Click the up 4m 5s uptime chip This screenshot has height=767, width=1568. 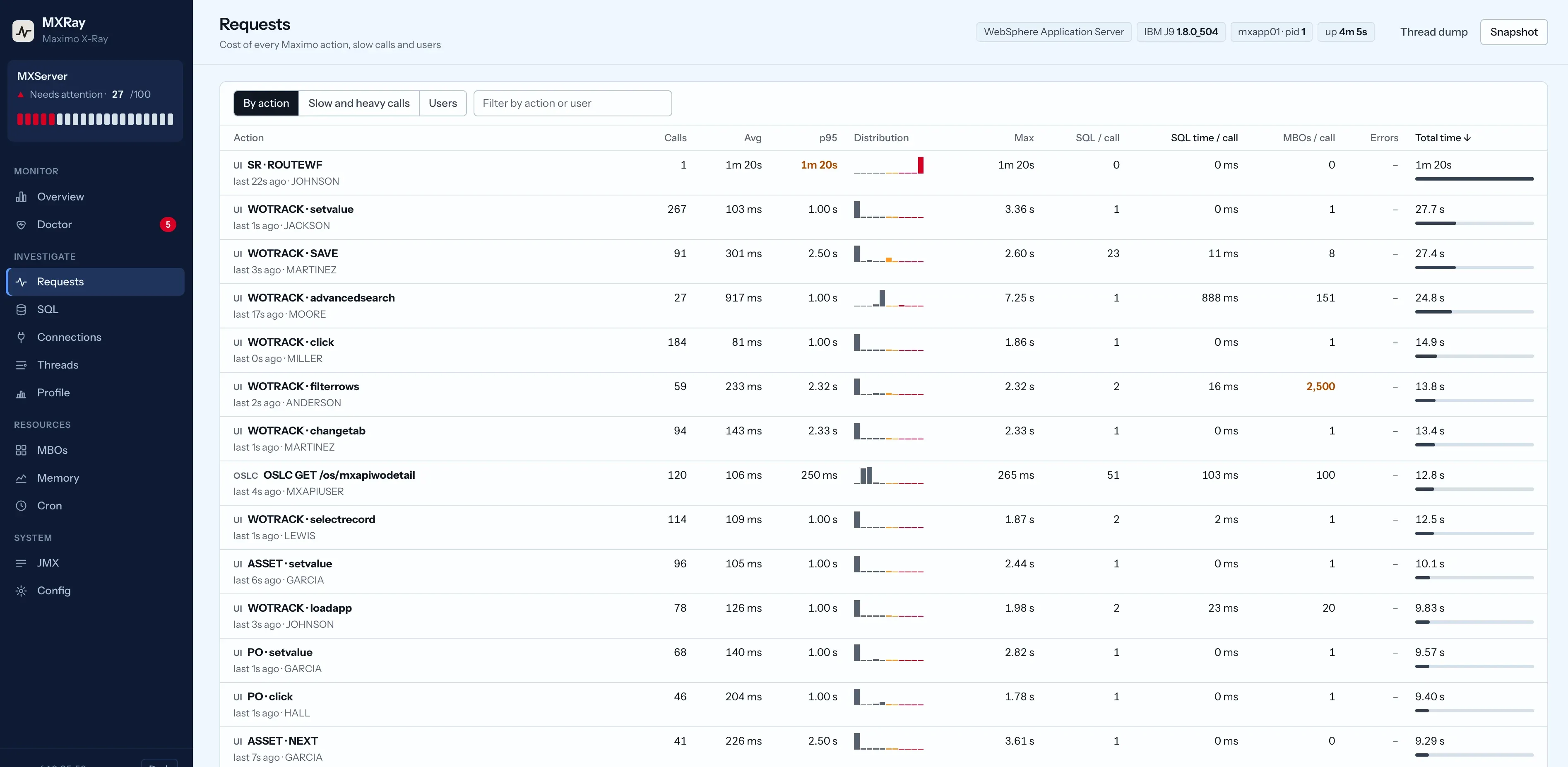point(1345,31)
